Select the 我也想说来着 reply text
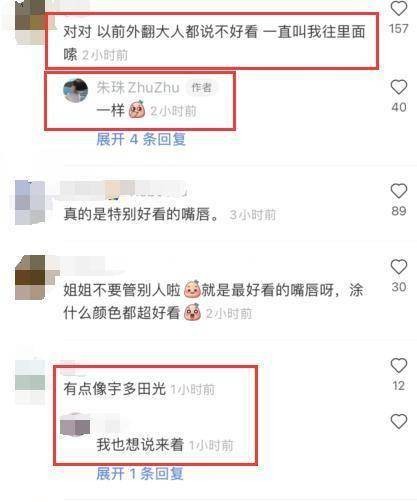This screenshot has width=417, height=502. click(x=140, y=445)
